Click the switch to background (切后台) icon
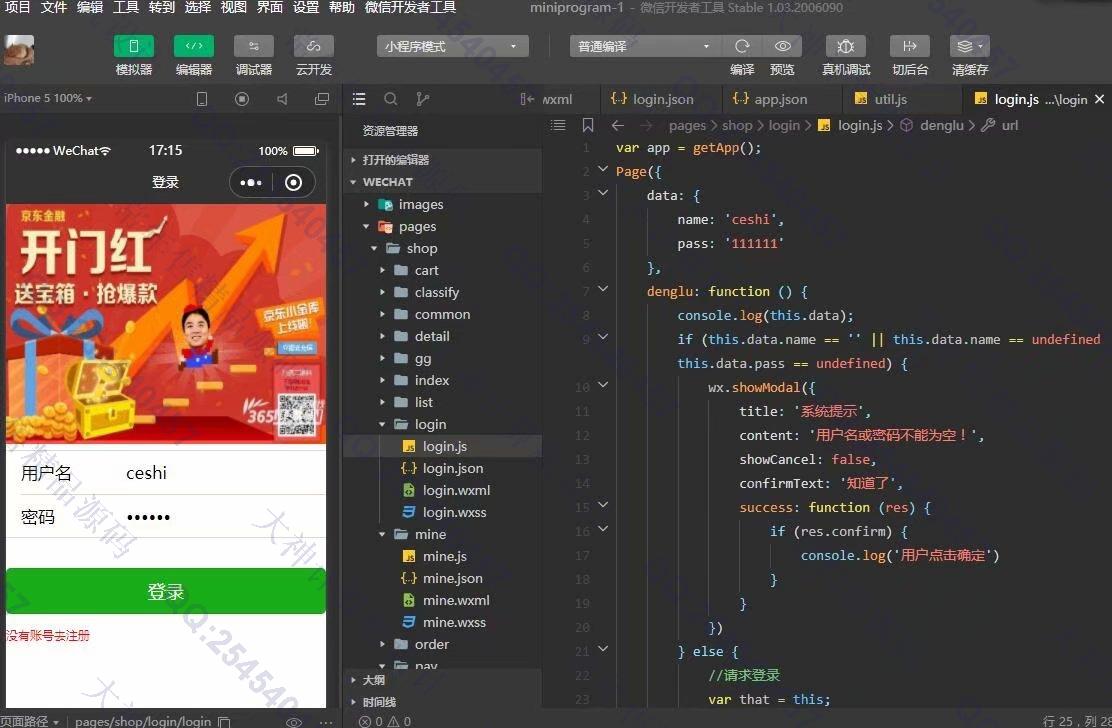1112x728 pixels. click(910, 46)
